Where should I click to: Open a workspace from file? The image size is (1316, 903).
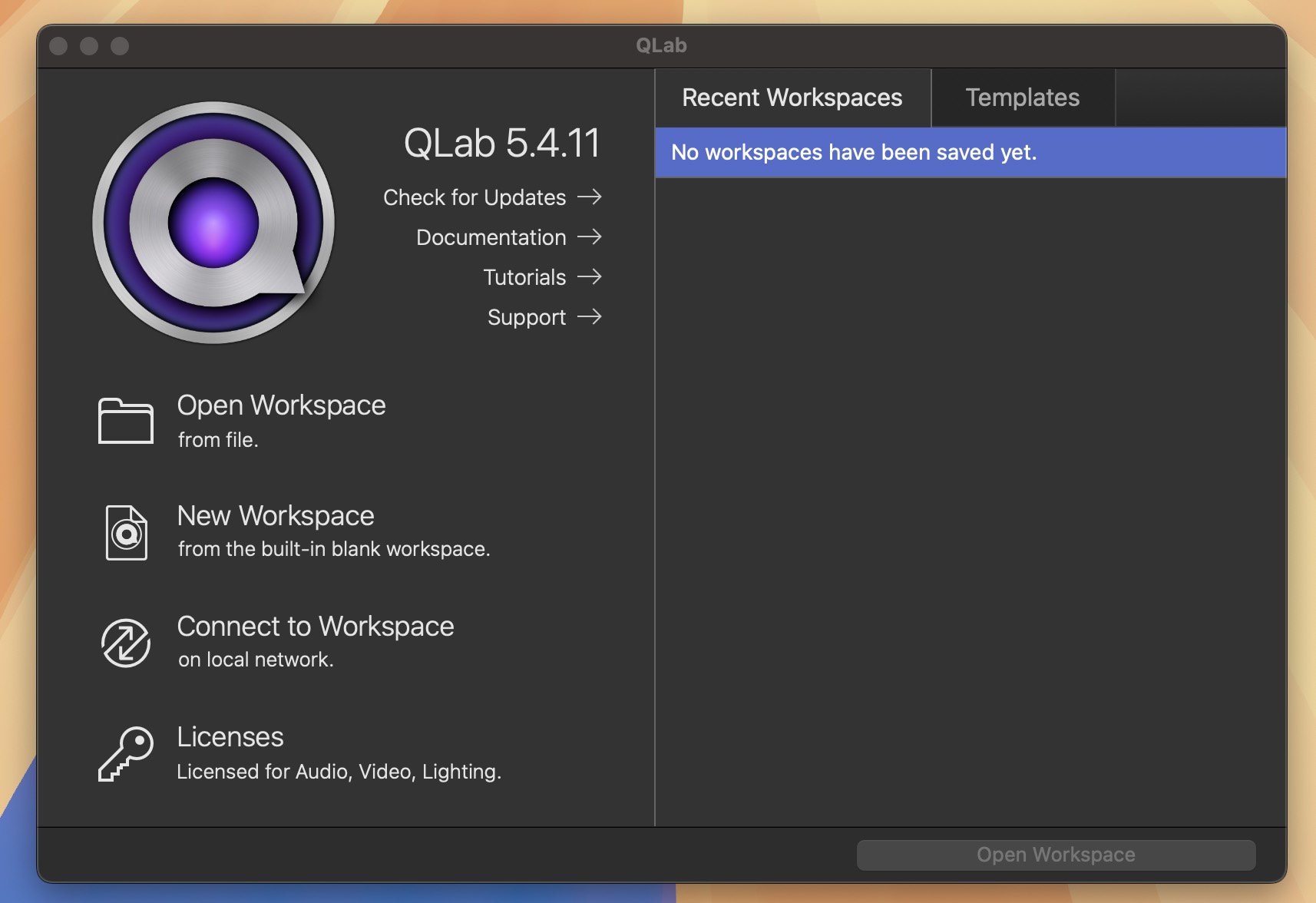click(x=281, y=405)
